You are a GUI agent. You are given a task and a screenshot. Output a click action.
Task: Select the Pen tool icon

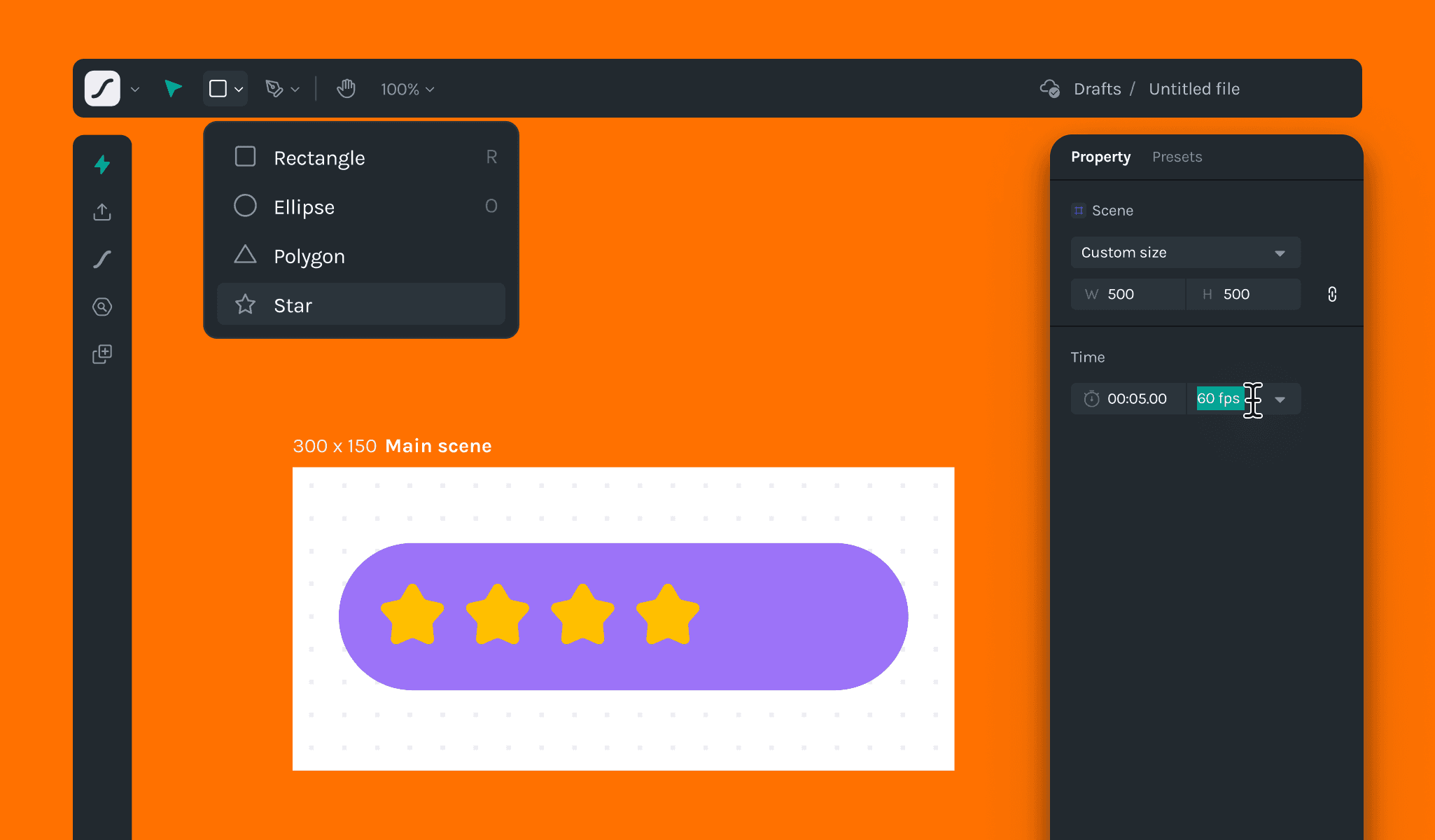click(274, 89)
